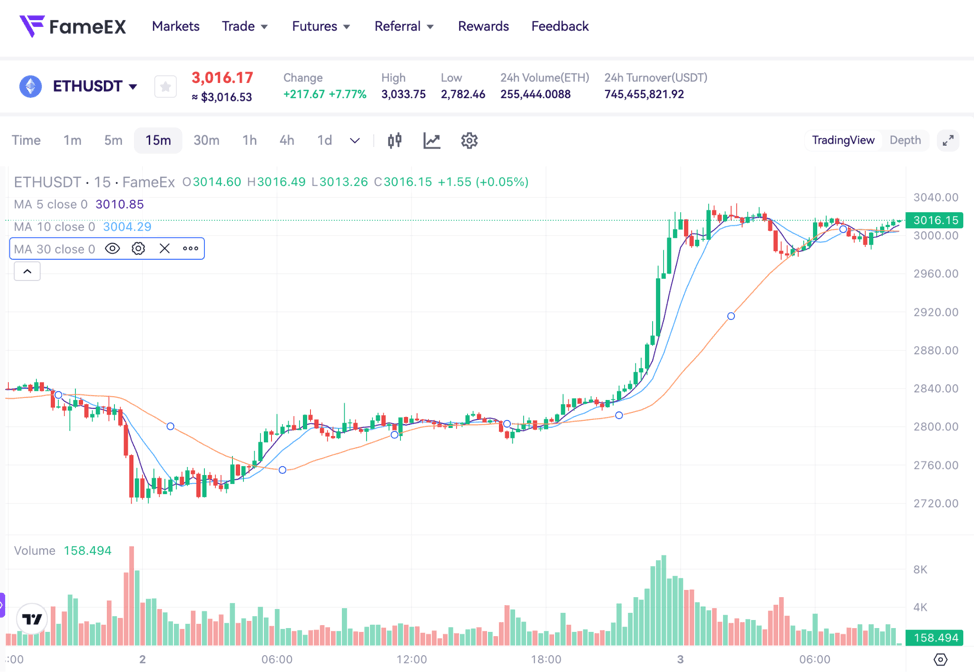
Task: Open chart settings gear in toolbar
Action: click(x=469, y=141)
